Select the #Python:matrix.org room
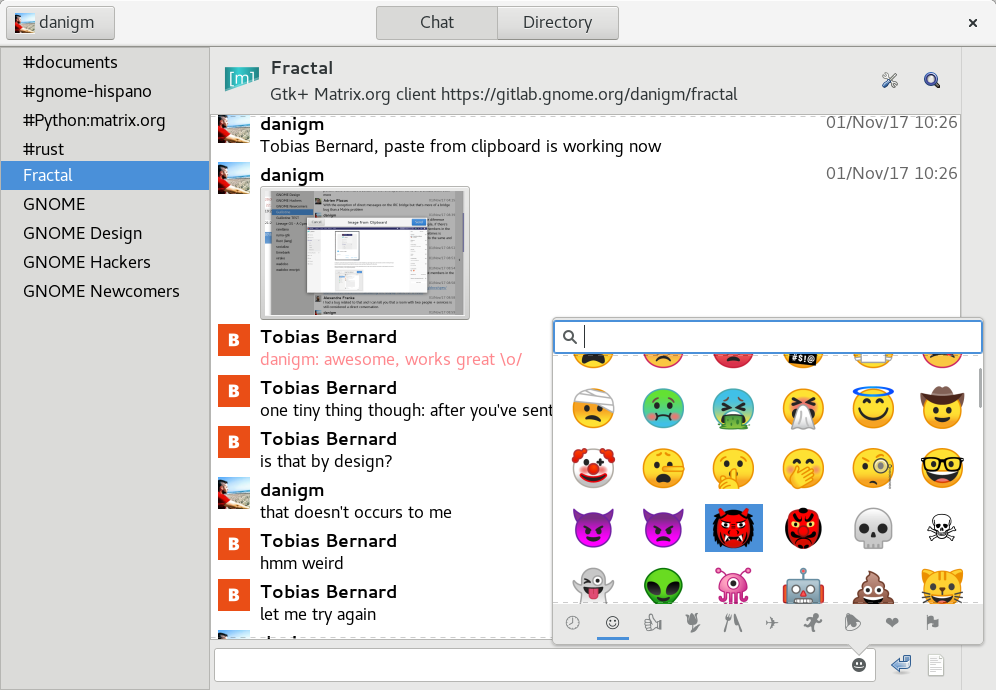This screenshot has height=690, width=996. point(94,120)
